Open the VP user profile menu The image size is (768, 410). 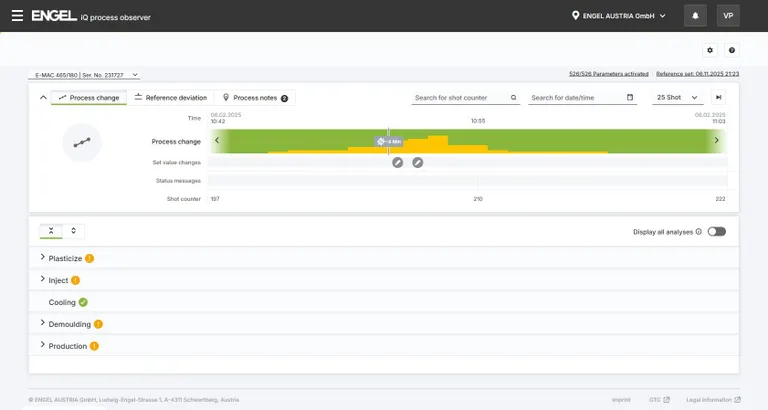728,16
